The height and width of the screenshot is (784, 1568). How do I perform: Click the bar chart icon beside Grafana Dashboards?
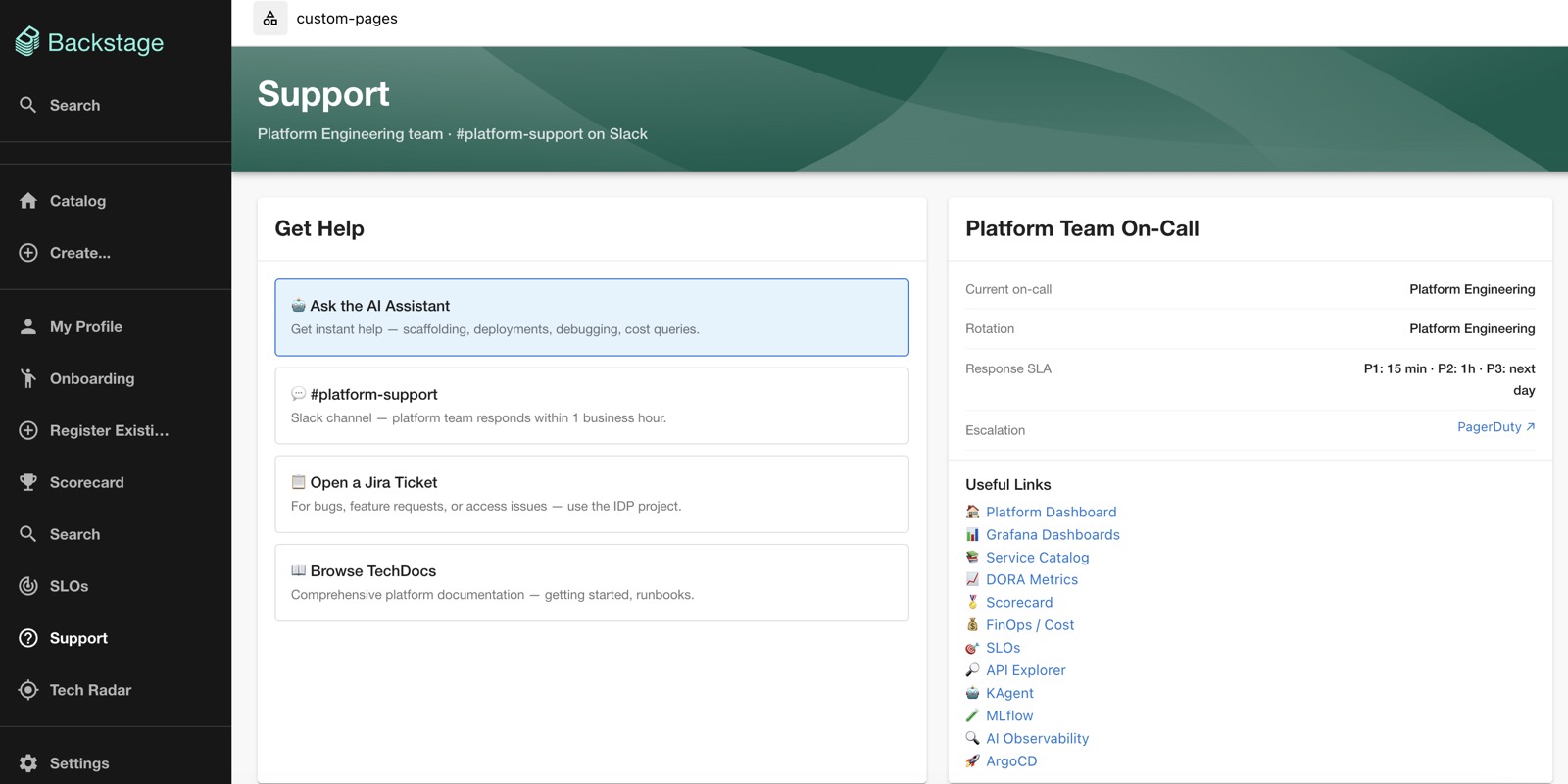pos(972,534)
